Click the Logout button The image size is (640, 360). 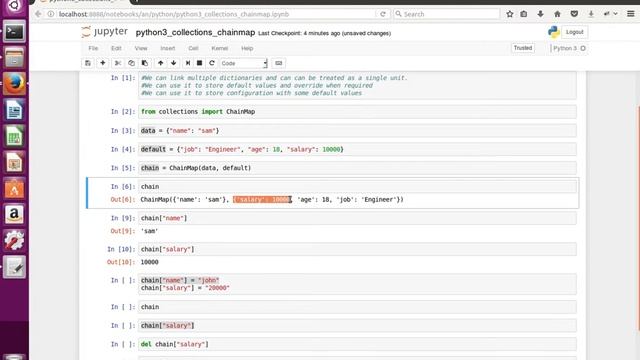[x=574, y=32]
